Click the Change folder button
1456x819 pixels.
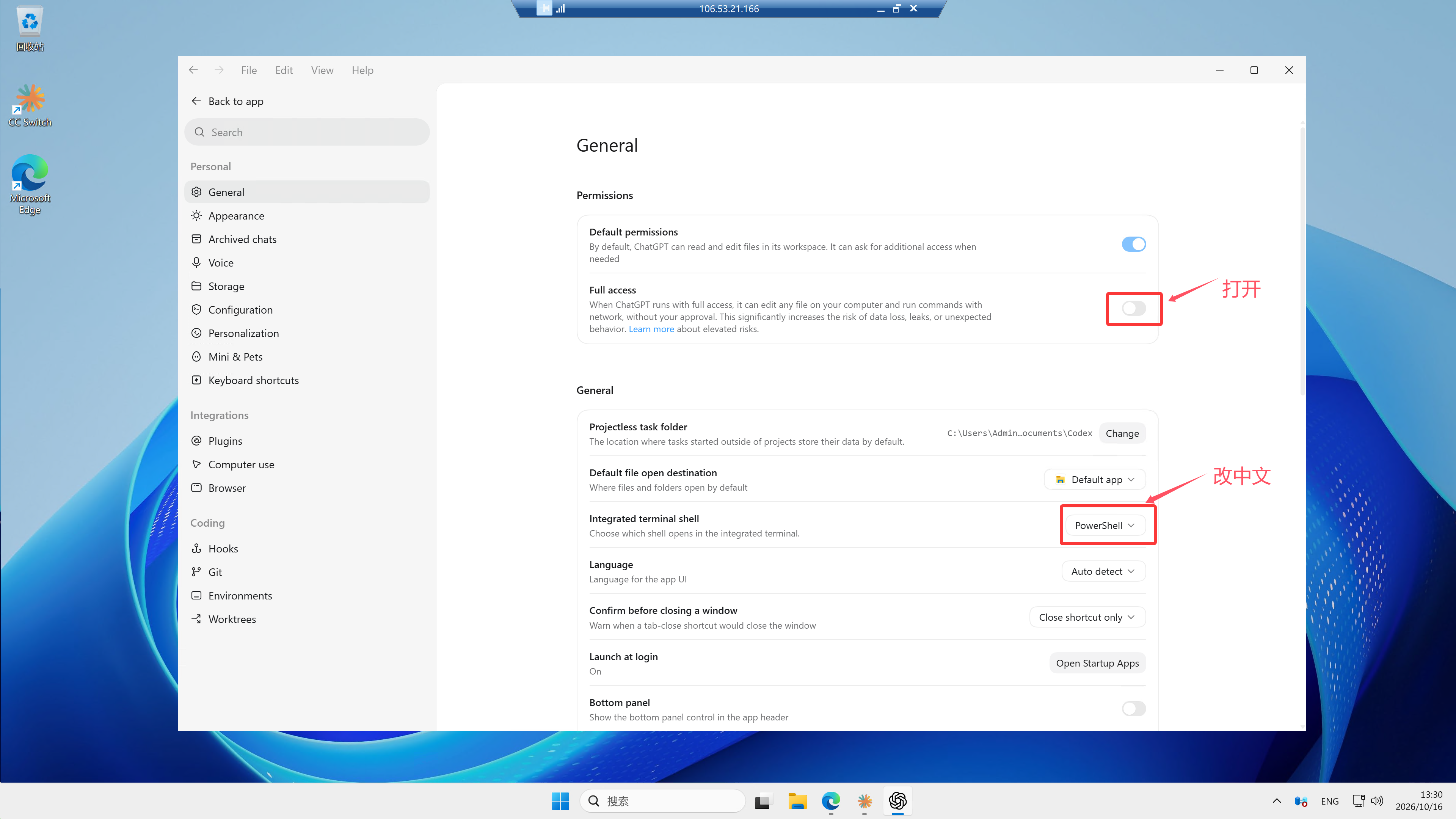[1122, 433]
